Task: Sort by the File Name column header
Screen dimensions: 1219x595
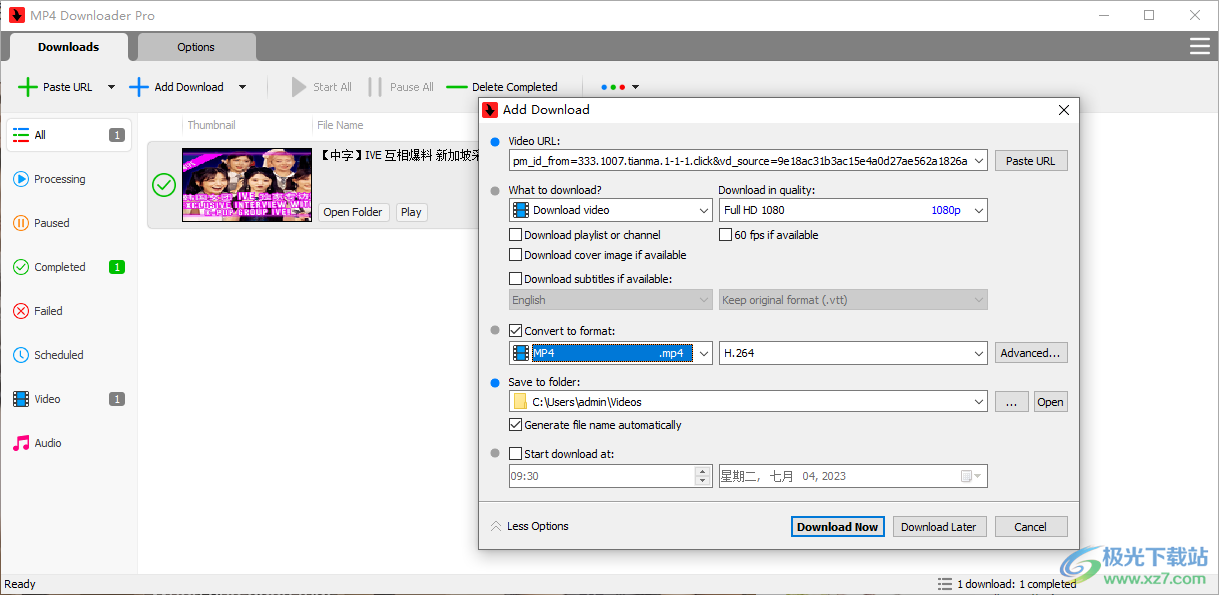Action: click(x=340, y=125)
